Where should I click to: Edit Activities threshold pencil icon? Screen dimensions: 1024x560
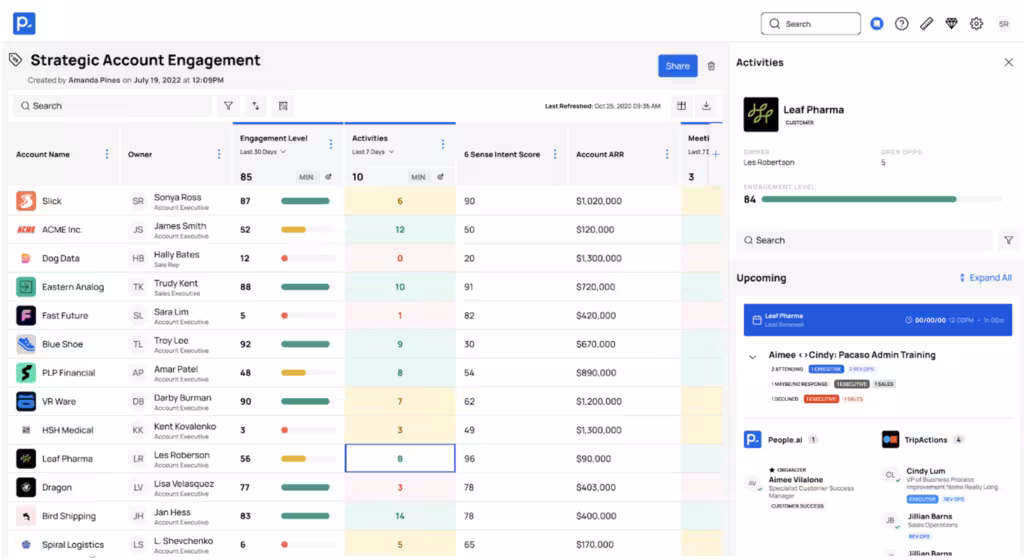(x=440, y=177)
